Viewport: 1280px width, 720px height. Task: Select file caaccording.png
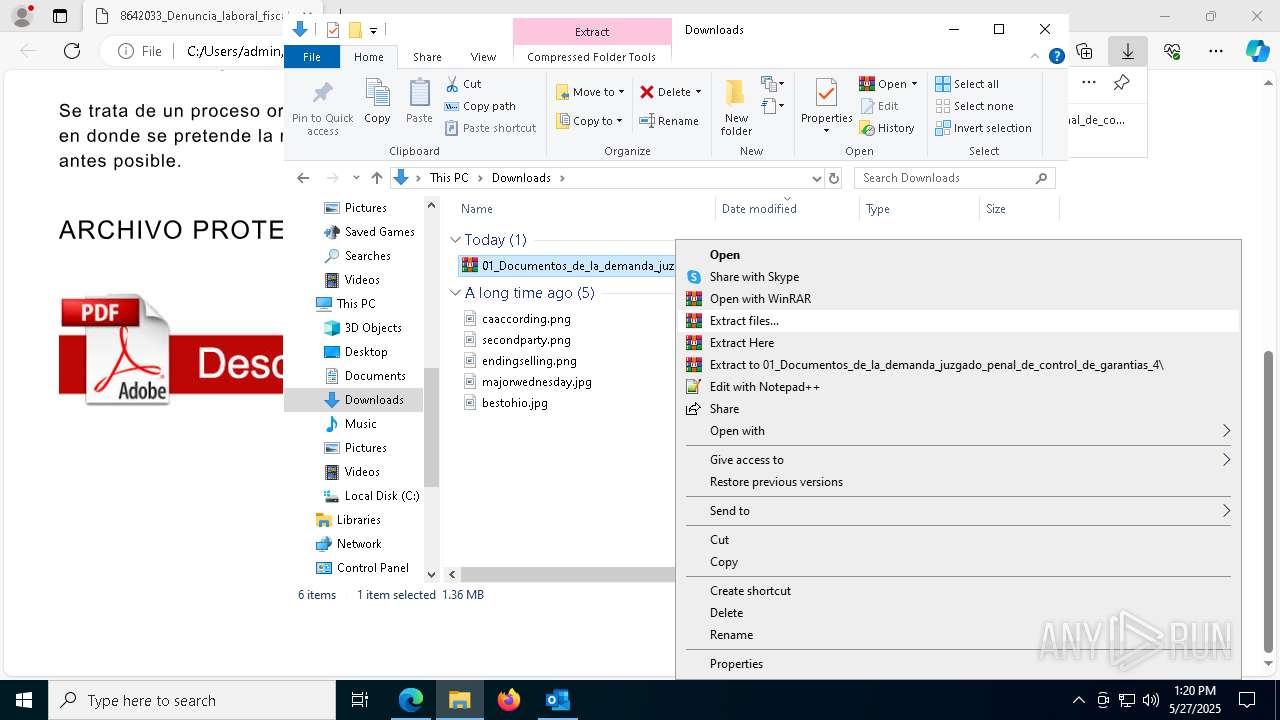[x=526, y=319]
